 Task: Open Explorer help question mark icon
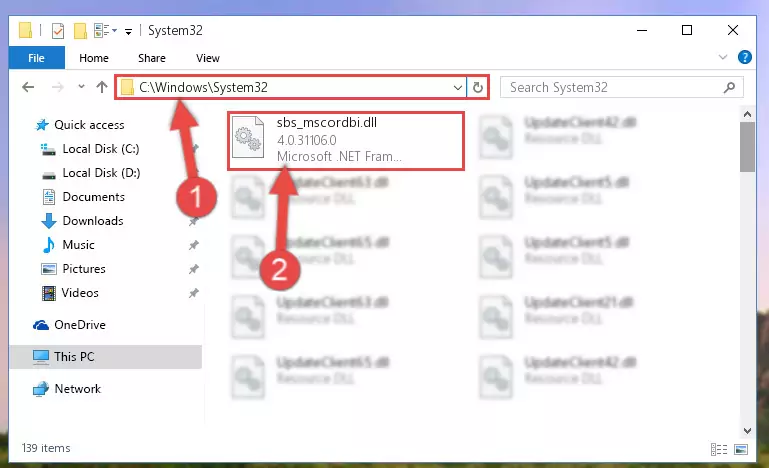coord(744,57)
